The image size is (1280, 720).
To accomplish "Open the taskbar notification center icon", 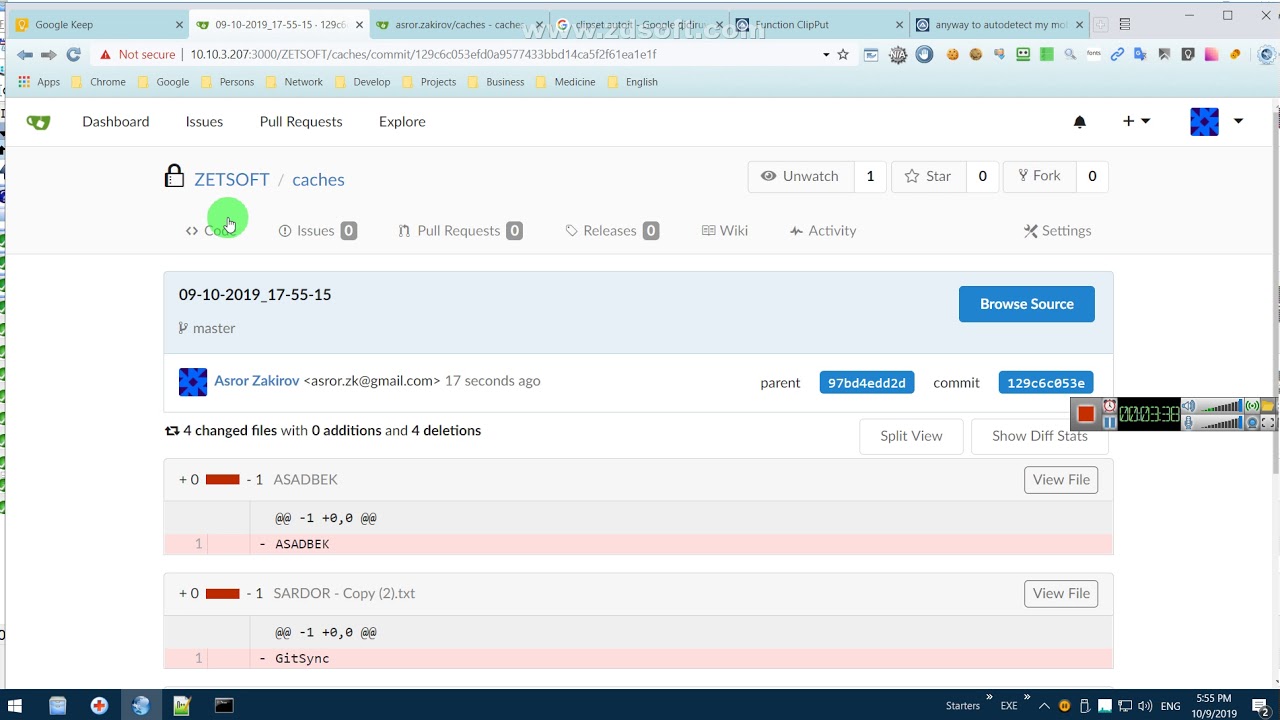I will click(1262, 707).
